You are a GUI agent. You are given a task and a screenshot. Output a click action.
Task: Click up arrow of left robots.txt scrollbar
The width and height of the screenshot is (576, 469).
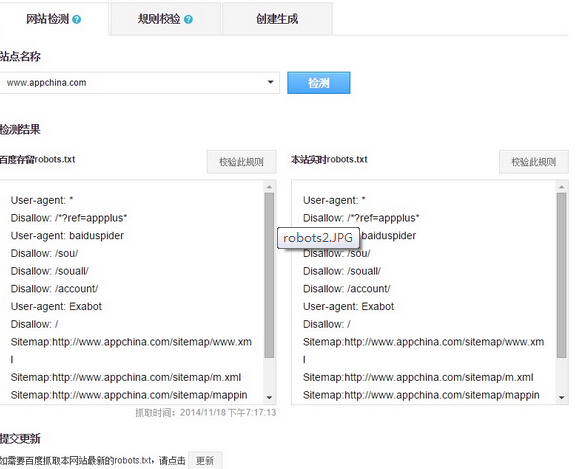[269, 187]
